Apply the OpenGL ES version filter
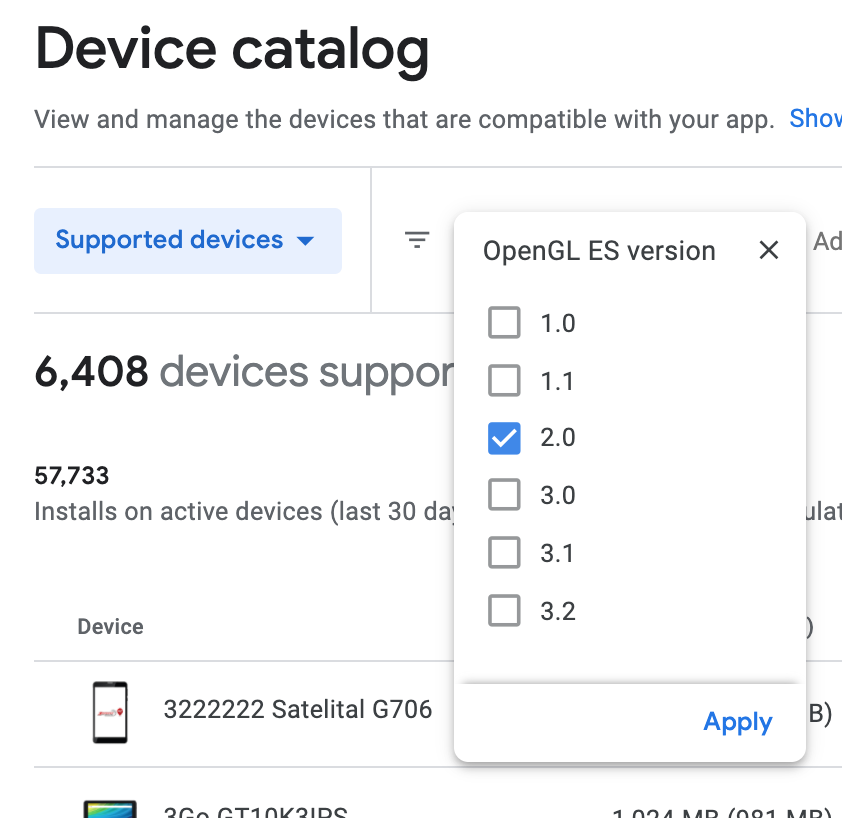 point(737,722)
